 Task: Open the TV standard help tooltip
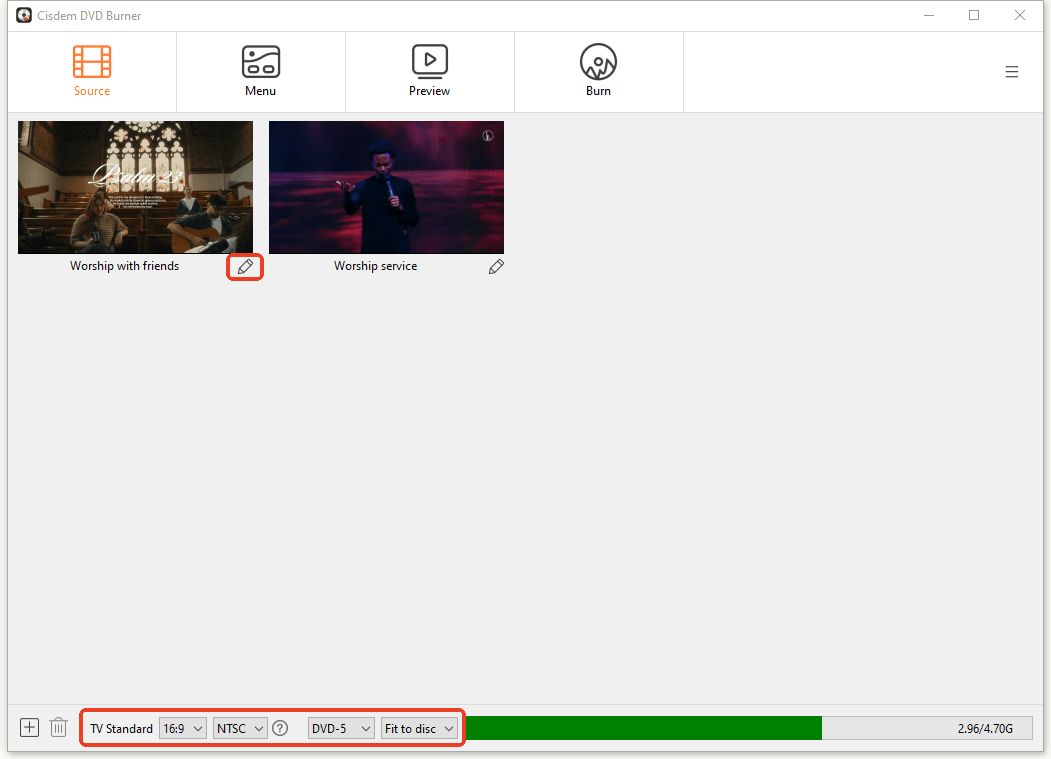click(280, 728)
